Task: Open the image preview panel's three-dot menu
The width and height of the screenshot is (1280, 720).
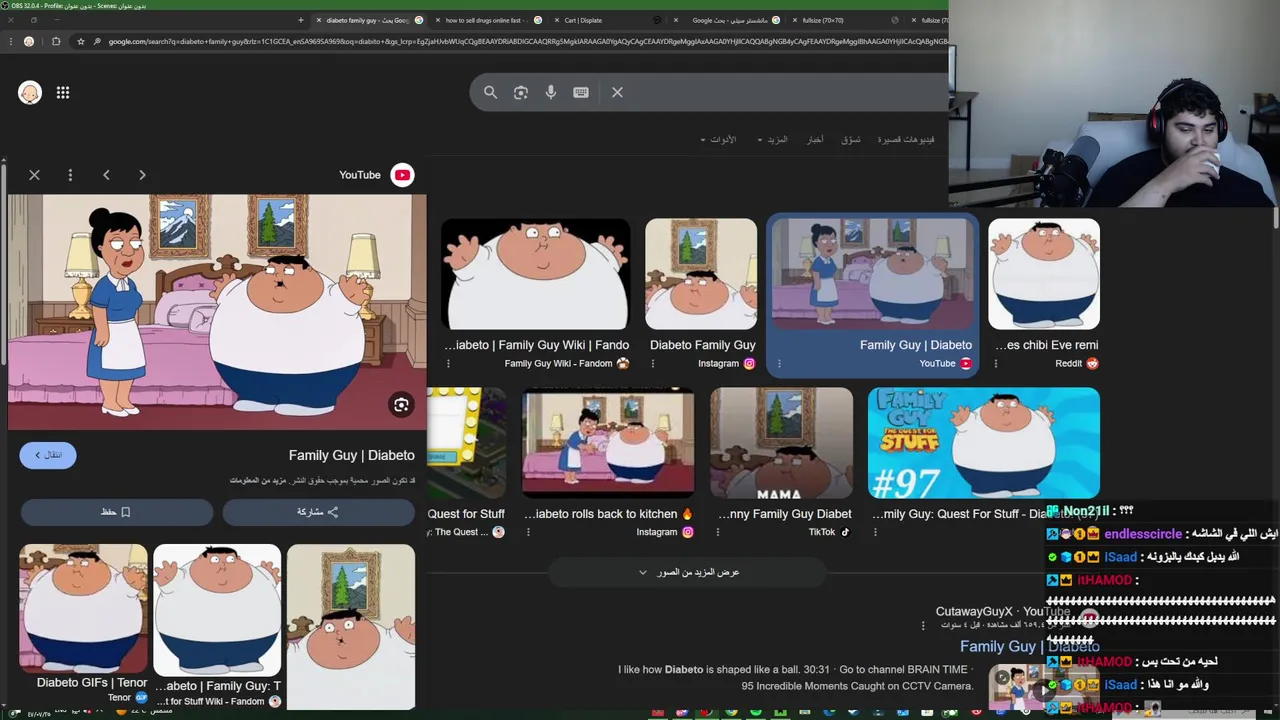Action: coord(70,175)
